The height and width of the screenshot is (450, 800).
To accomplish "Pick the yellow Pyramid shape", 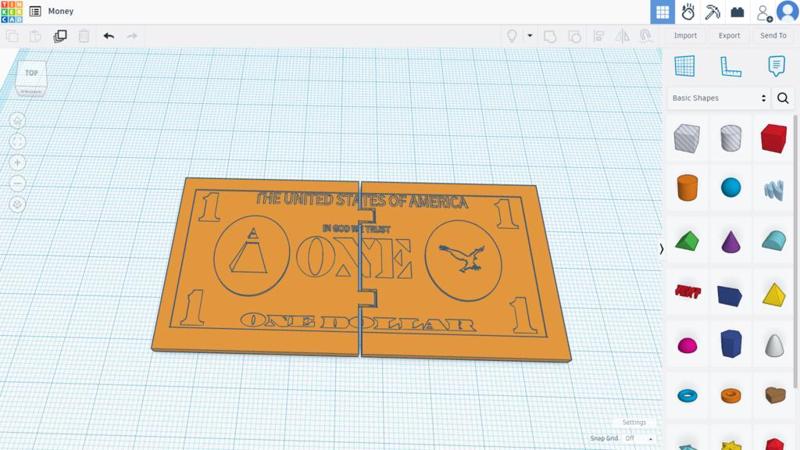I will (774, 294).
